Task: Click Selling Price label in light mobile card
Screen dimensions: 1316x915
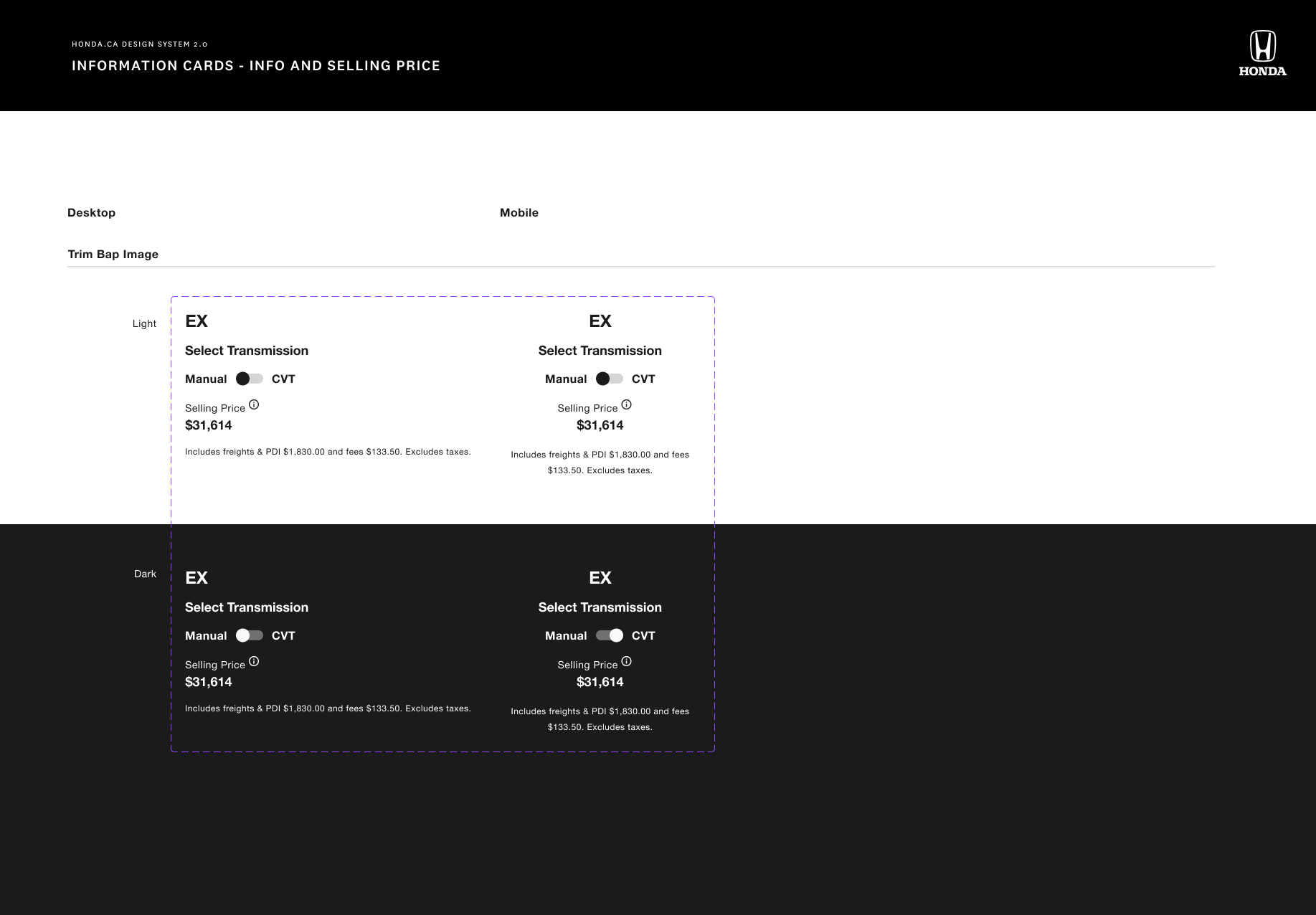Action: [587, 408]
